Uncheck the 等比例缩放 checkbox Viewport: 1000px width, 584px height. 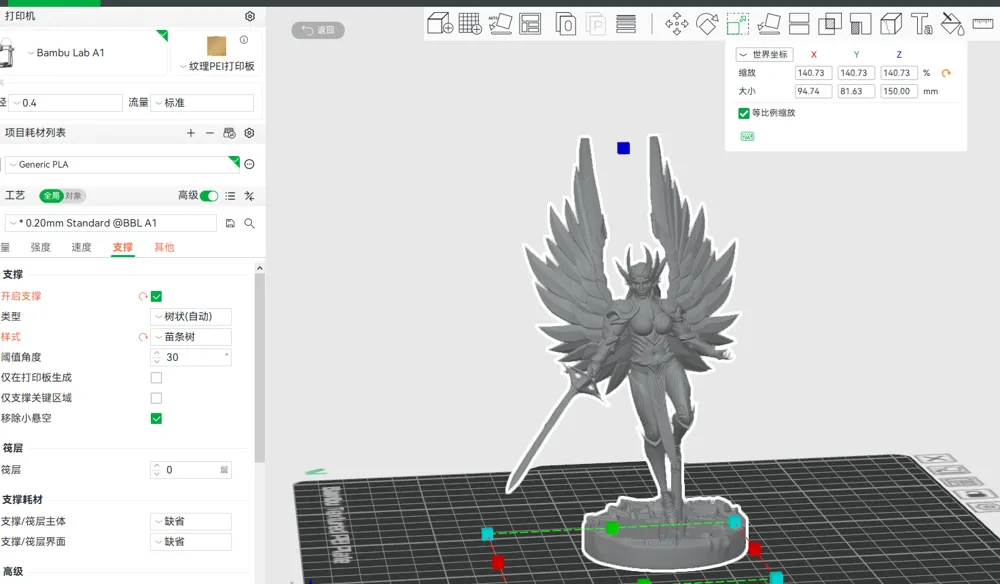click(744, 113)
